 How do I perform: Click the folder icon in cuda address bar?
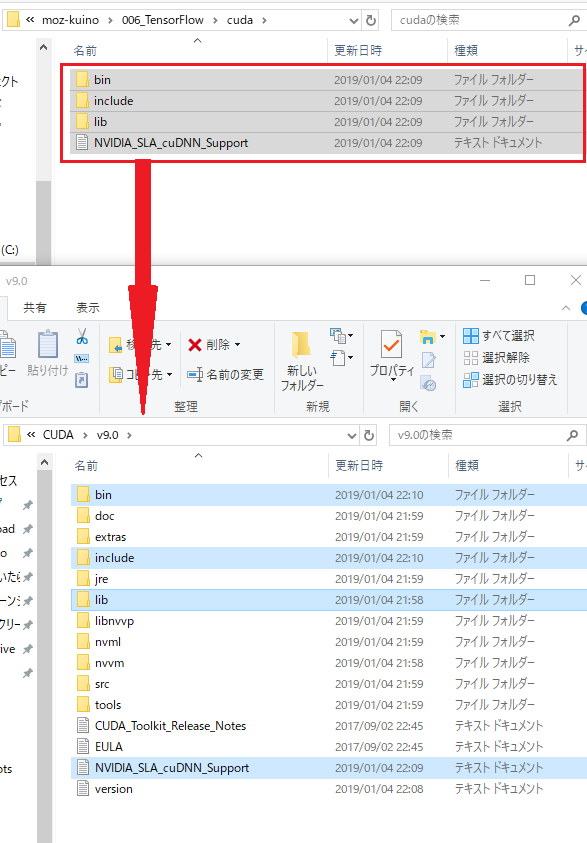pyautogui.click(x=14, y=20)
